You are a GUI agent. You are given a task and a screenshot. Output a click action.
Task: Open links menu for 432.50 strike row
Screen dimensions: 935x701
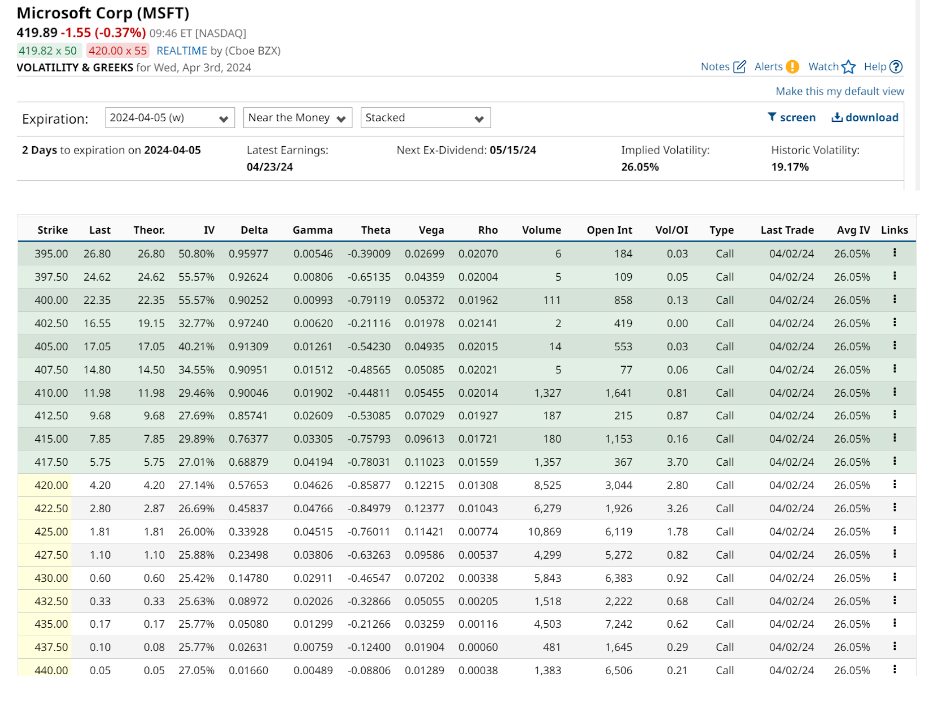[x=894, y=600]
